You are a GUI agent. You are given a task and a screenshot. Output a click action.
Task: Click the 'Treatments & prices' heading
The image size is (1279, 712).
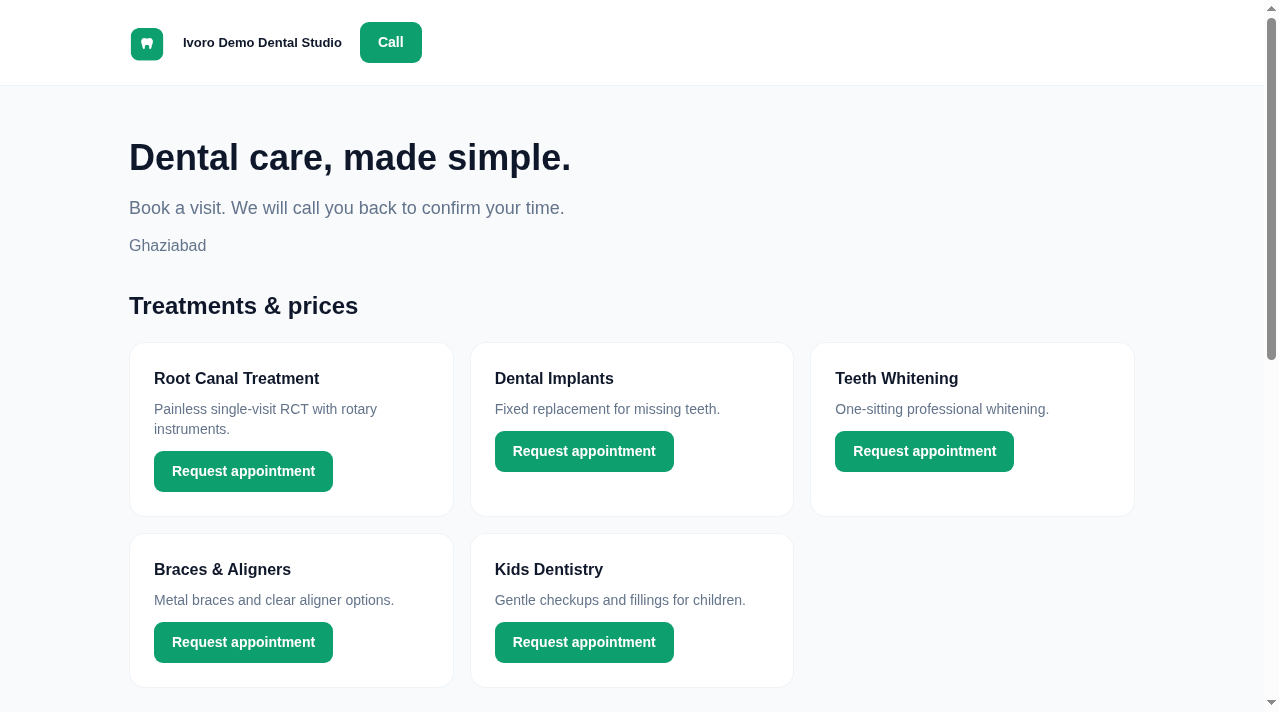243,306
